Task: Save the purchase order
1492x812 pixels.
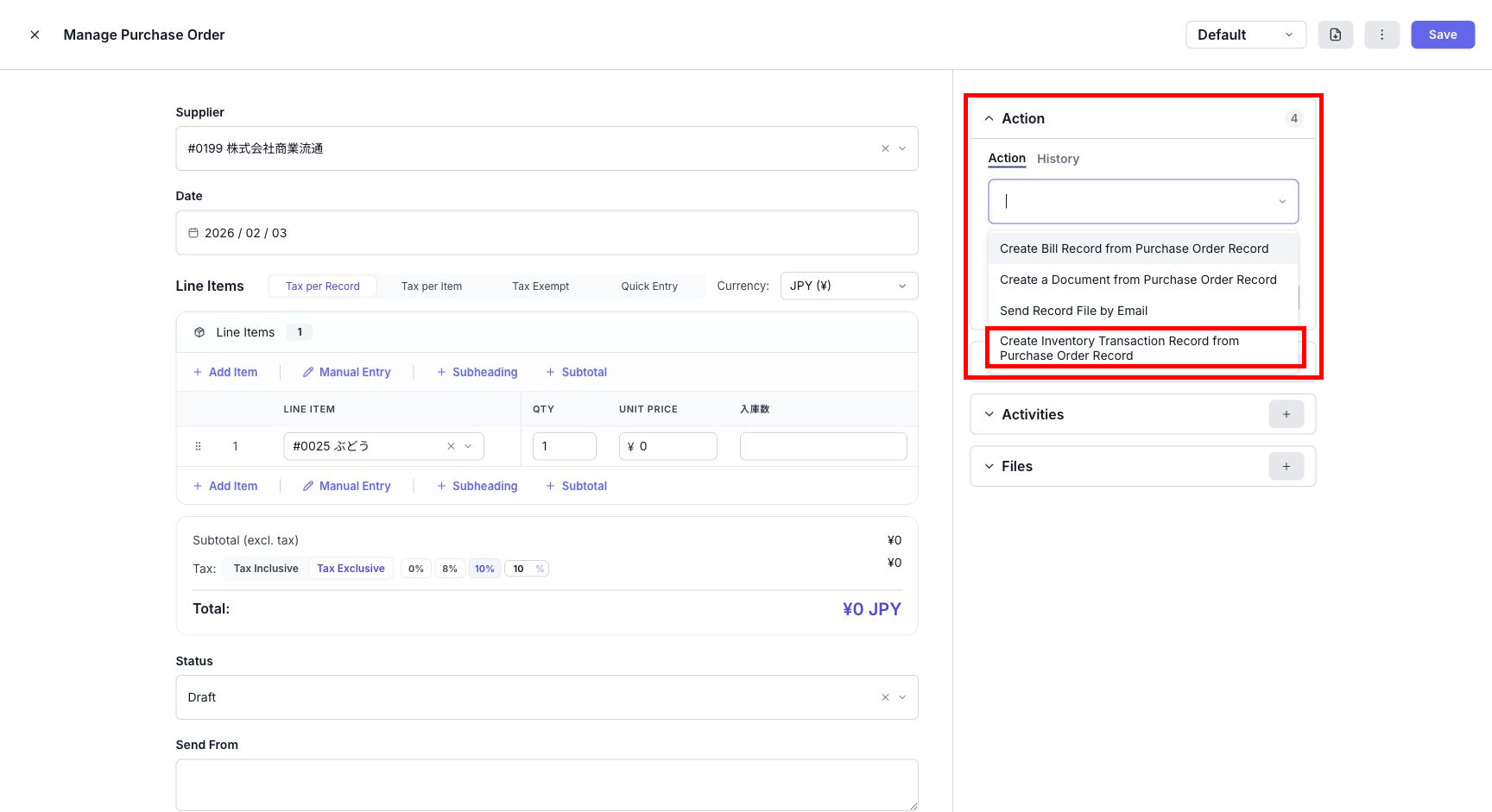Action: coord(1442,35)
